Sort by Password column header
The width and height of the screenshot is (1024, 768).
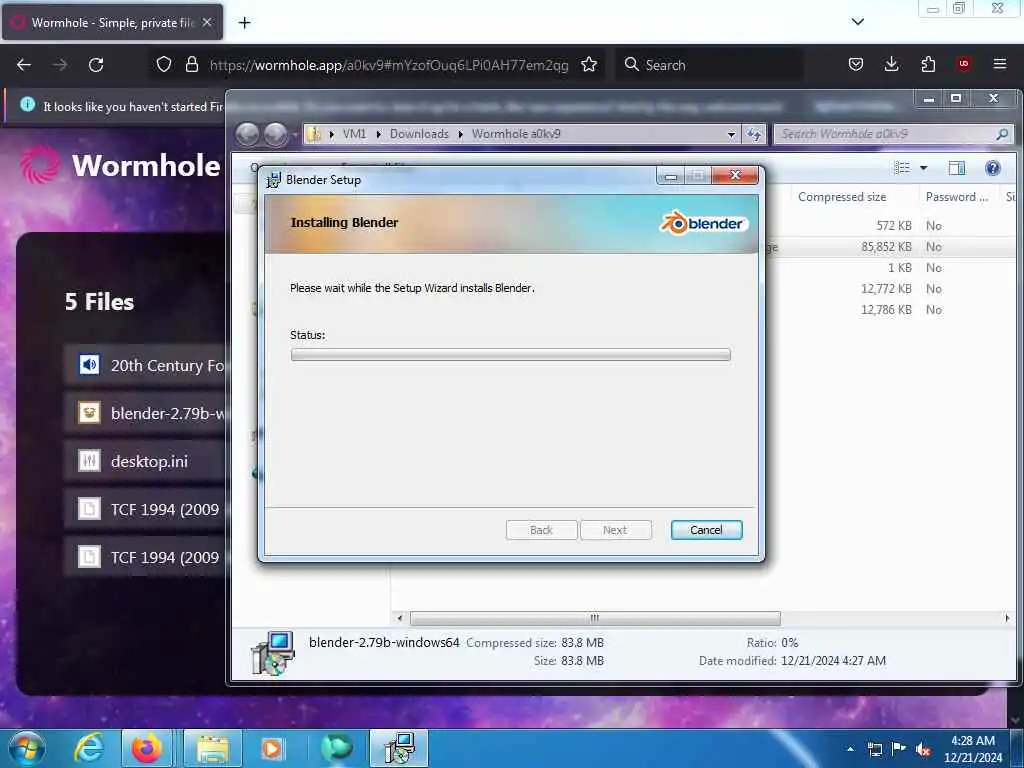coord(957,197)
